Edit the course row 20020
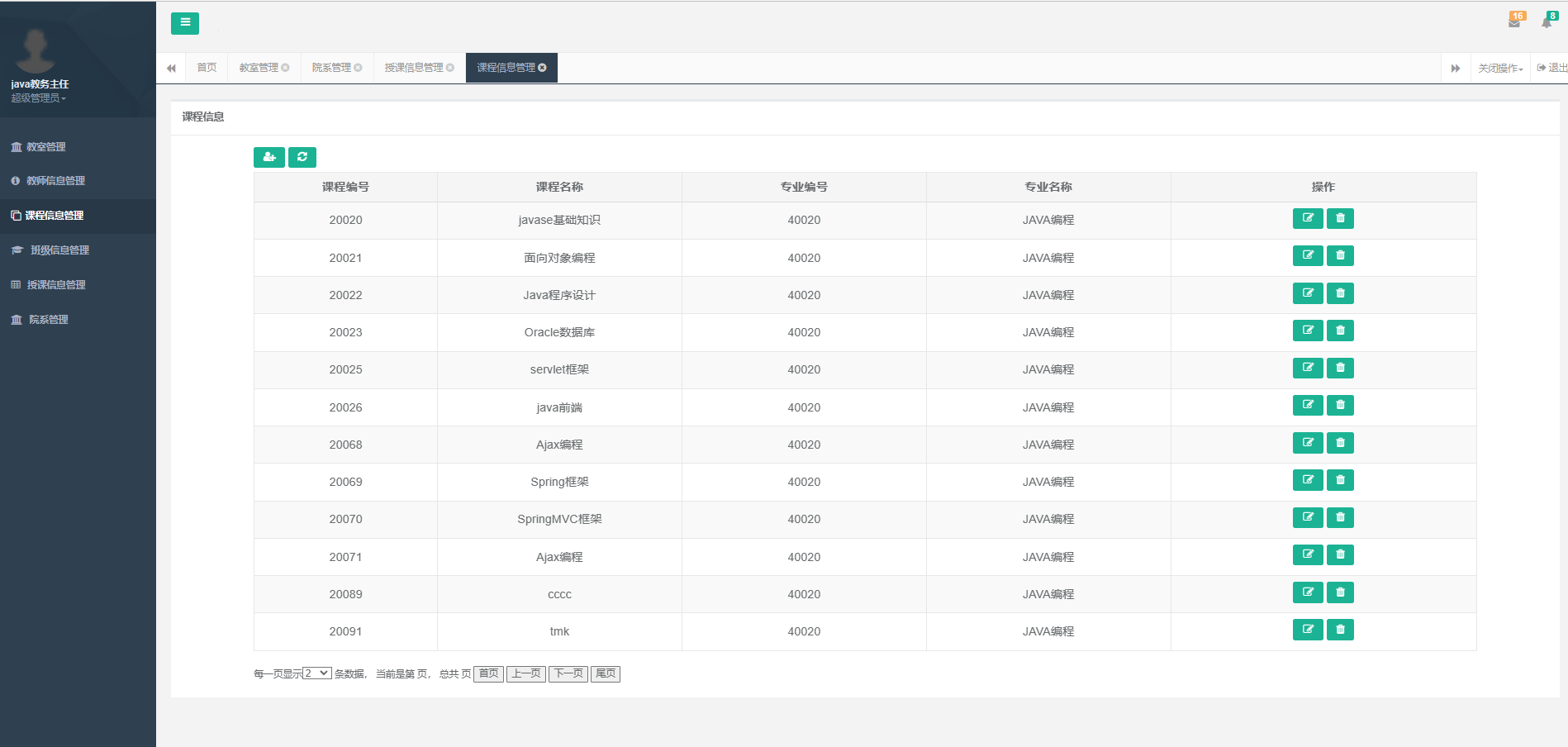Viewport: 1568px width, 747px height. pos(1308,218)
